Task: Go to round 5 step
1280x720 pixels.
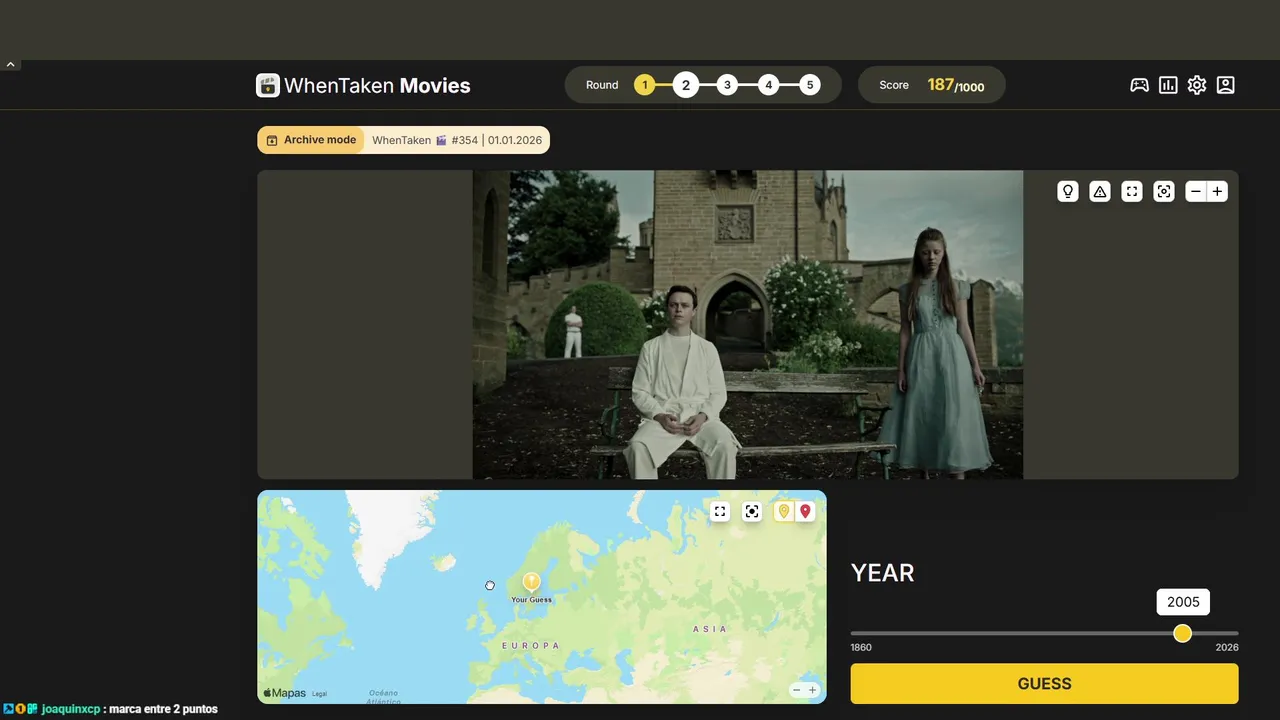Action: tap(810, 85)
